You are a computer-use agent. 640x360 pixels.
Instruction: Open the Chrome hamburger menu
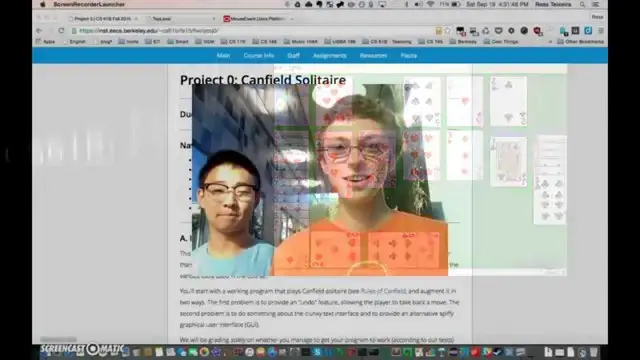[601, 31]
